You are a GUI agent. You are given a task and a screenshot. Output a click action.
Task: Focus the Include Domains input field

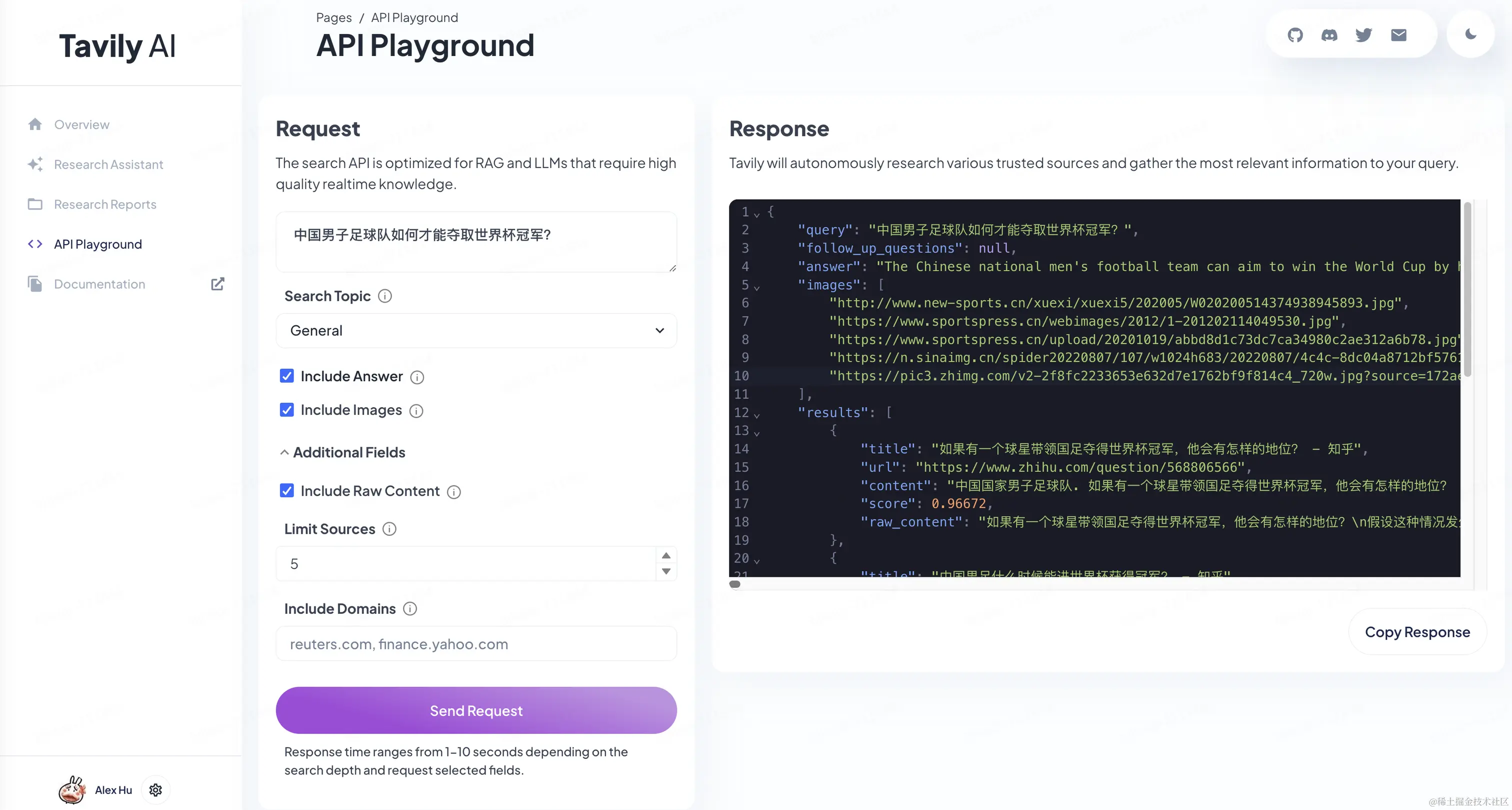click(x=475, y=644)
